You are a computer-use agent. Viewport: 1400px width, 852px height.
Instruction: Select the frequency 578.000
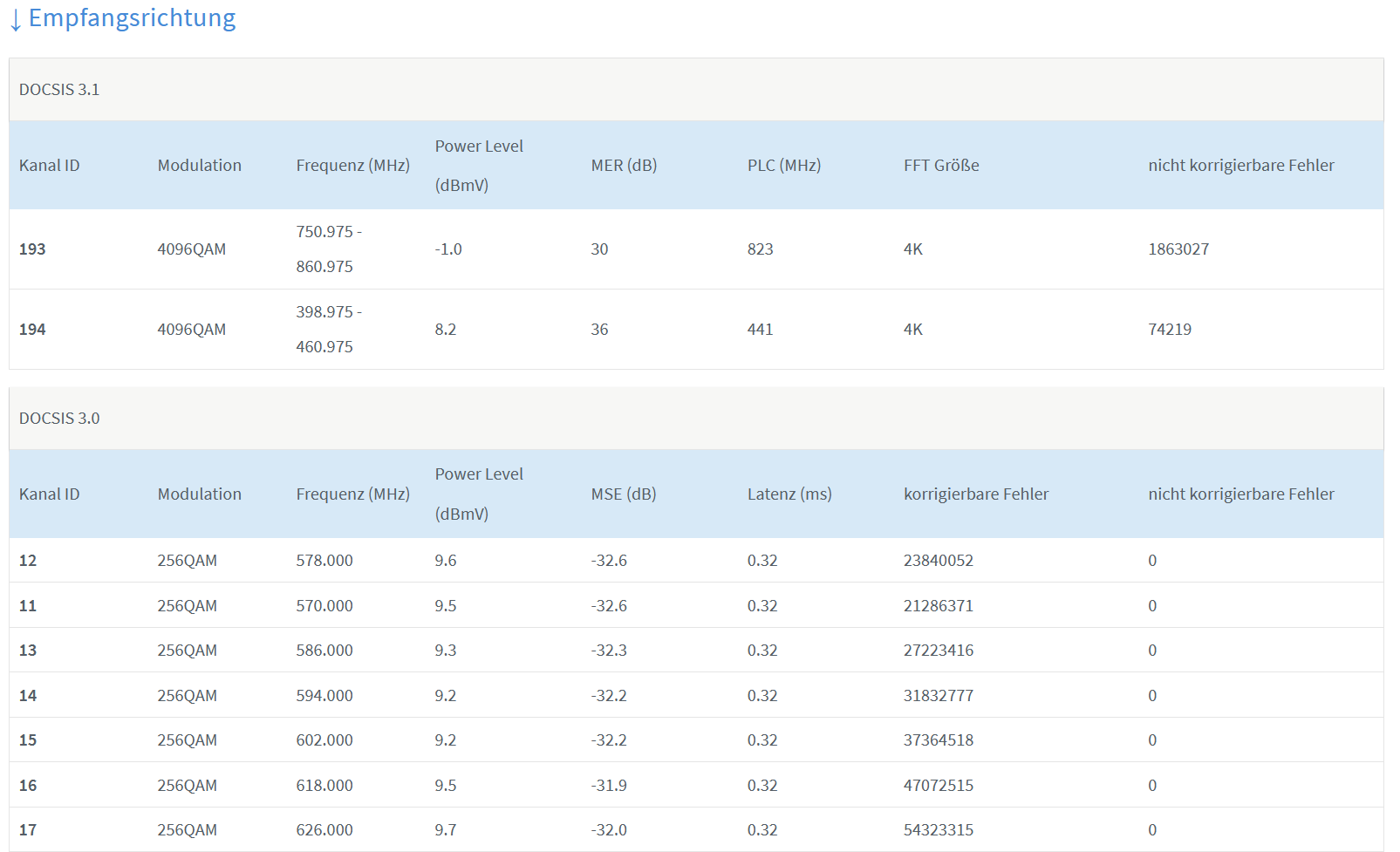(x=324, y=561)
